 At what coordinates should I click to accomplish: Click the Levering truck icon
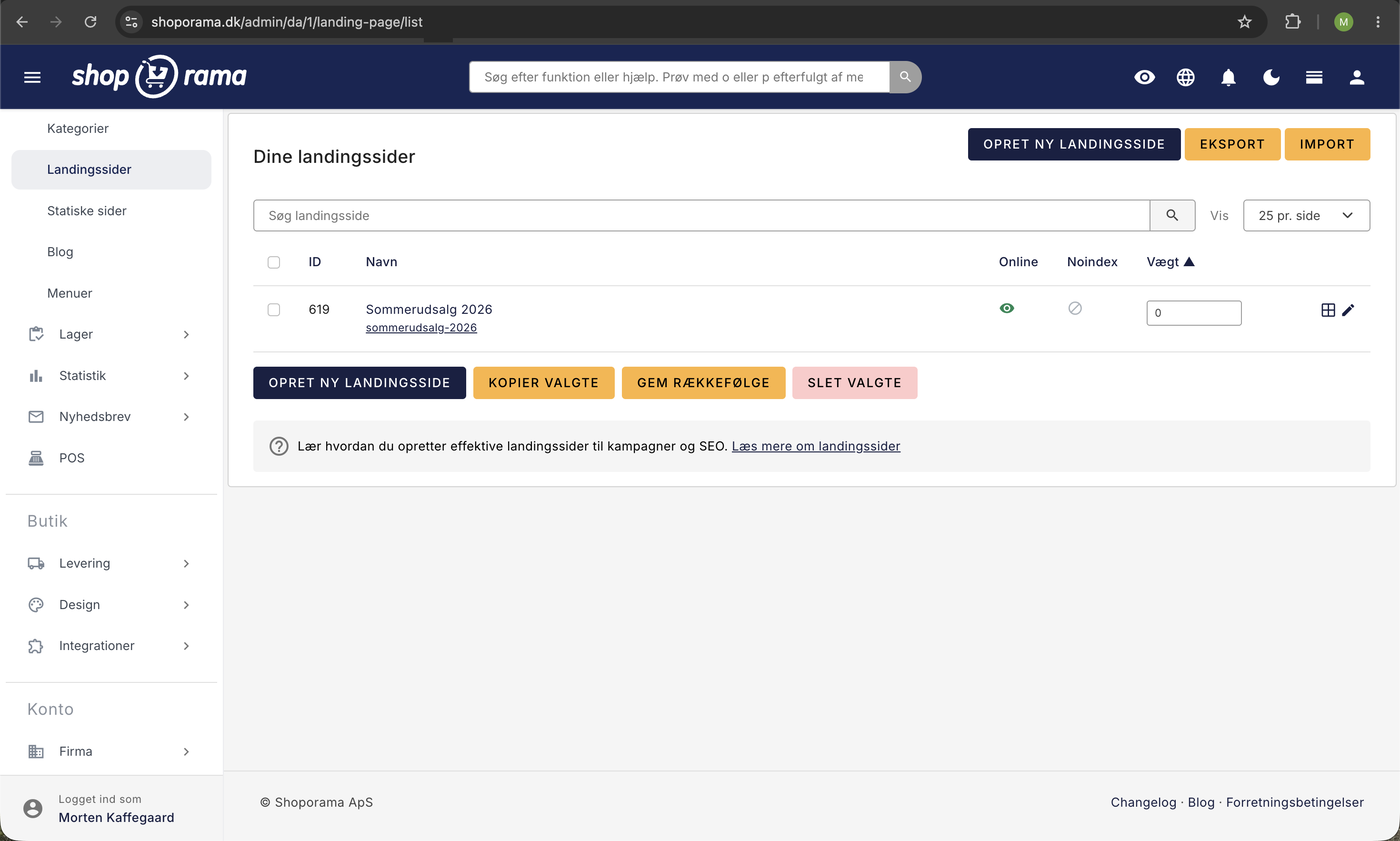pos(37,563)
